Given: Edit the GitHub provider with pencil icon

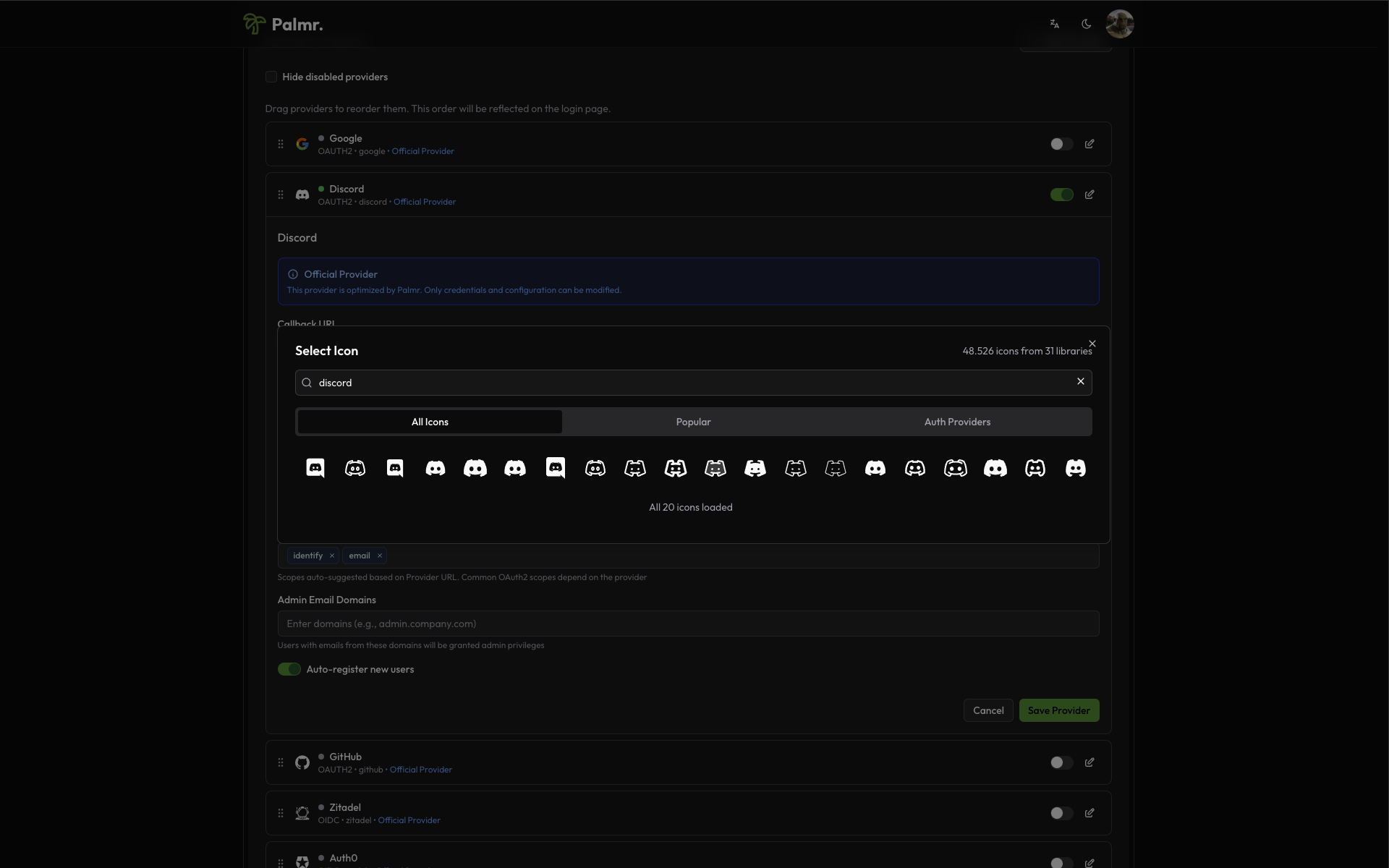Looking at the screenshot, I should 1089,762.
